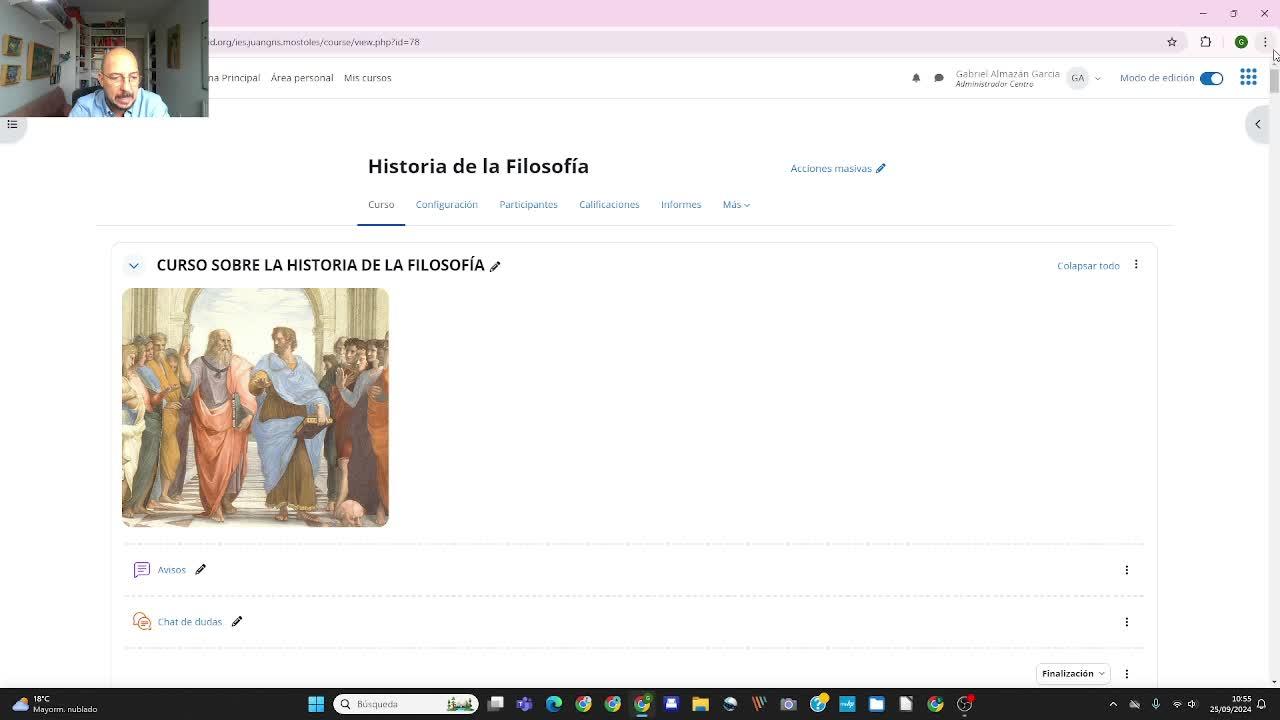The width and height of the screenshot is (1280, 720).
Task: Expand the user menu dropdown arrow
Action: (1098, 78)
